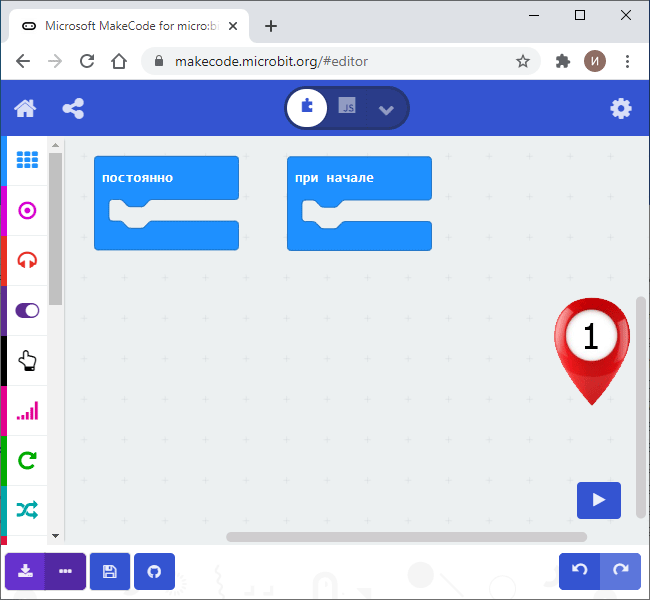The width and height of the screenshot is (650, 600).
Task: Bookmark this page with star icon
Action: pyautogui.click(x=523, y=61)
